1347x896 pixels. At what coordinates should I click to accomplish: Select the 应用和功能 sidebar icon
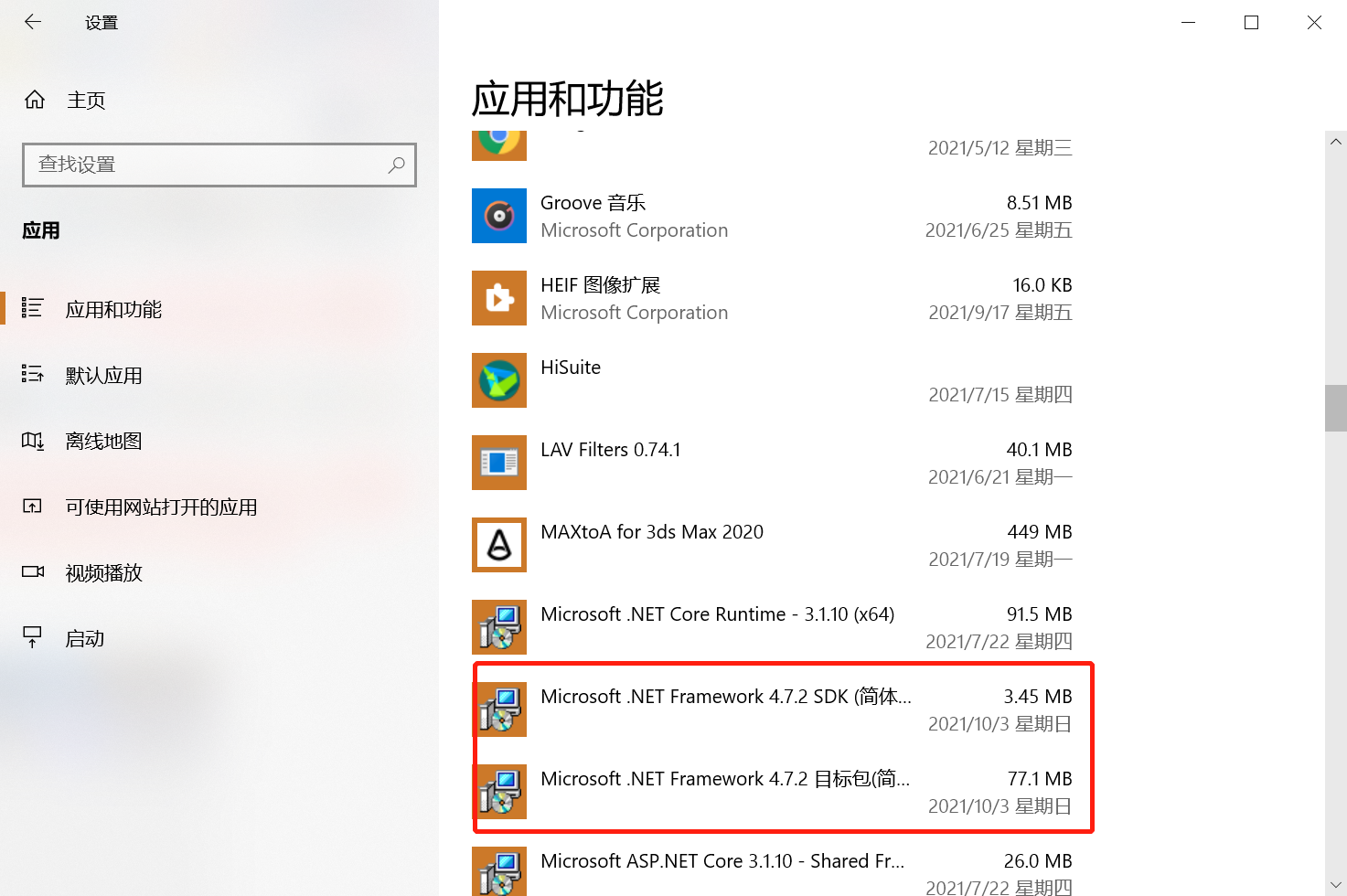[33, 308]
